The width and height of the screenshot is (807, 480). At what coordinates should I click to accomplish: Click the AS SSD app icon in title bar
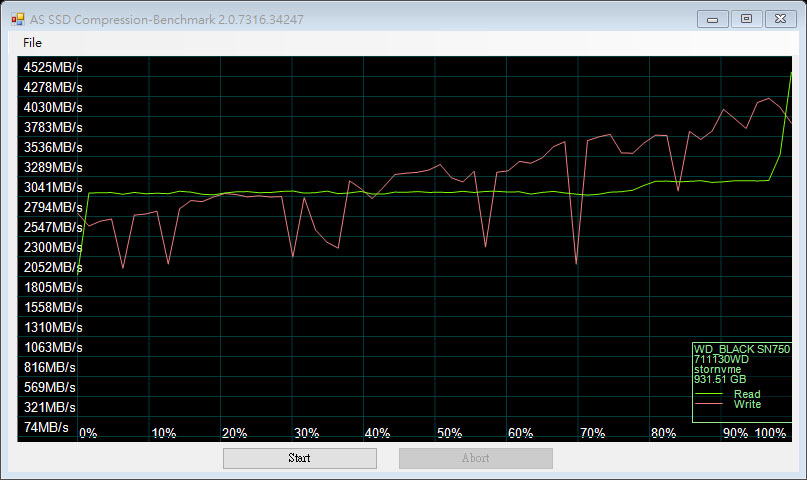[17, 20]
